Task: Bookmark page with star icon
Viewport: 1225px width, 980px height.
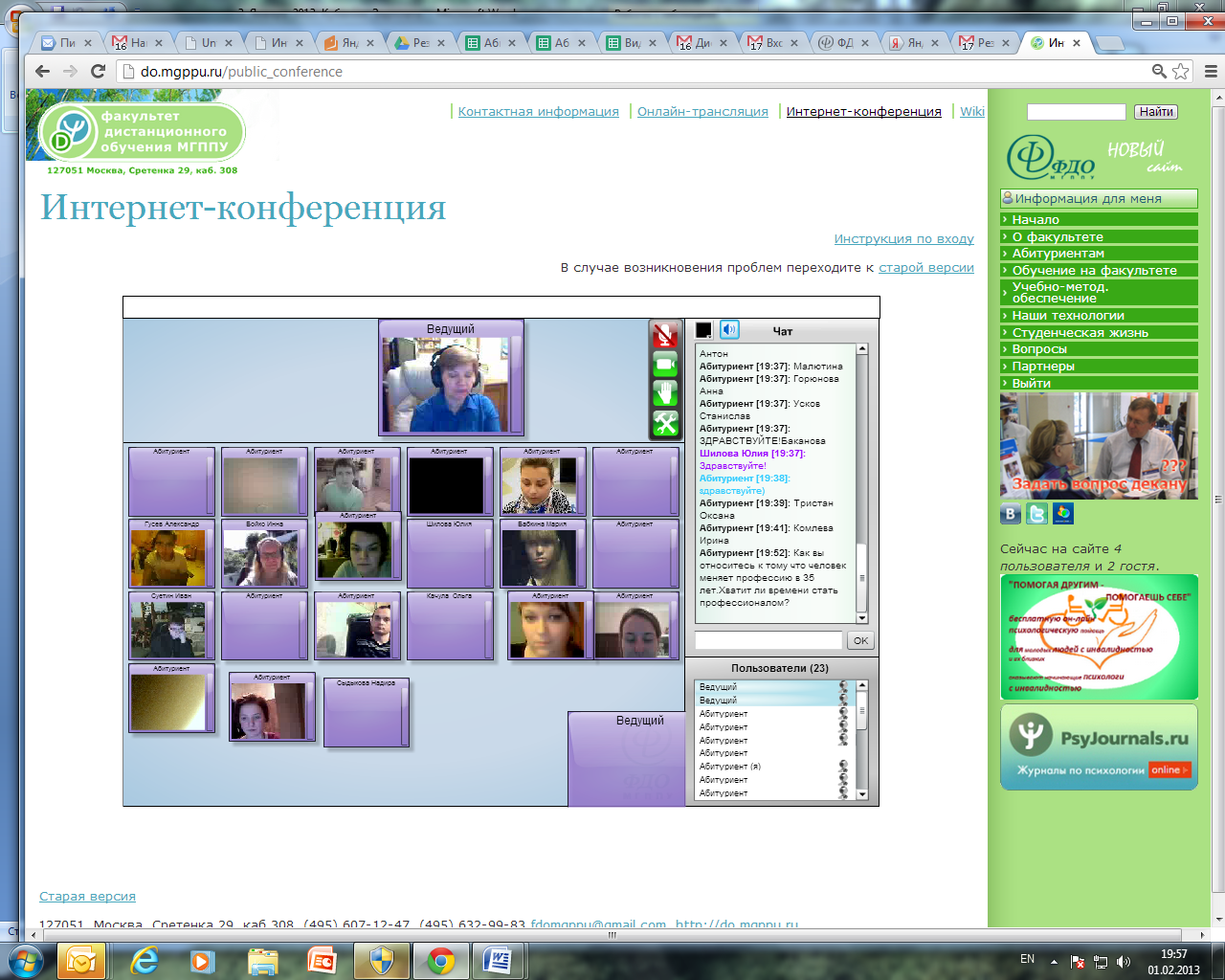Action: pyautogui.click(x=1181, y=71)
